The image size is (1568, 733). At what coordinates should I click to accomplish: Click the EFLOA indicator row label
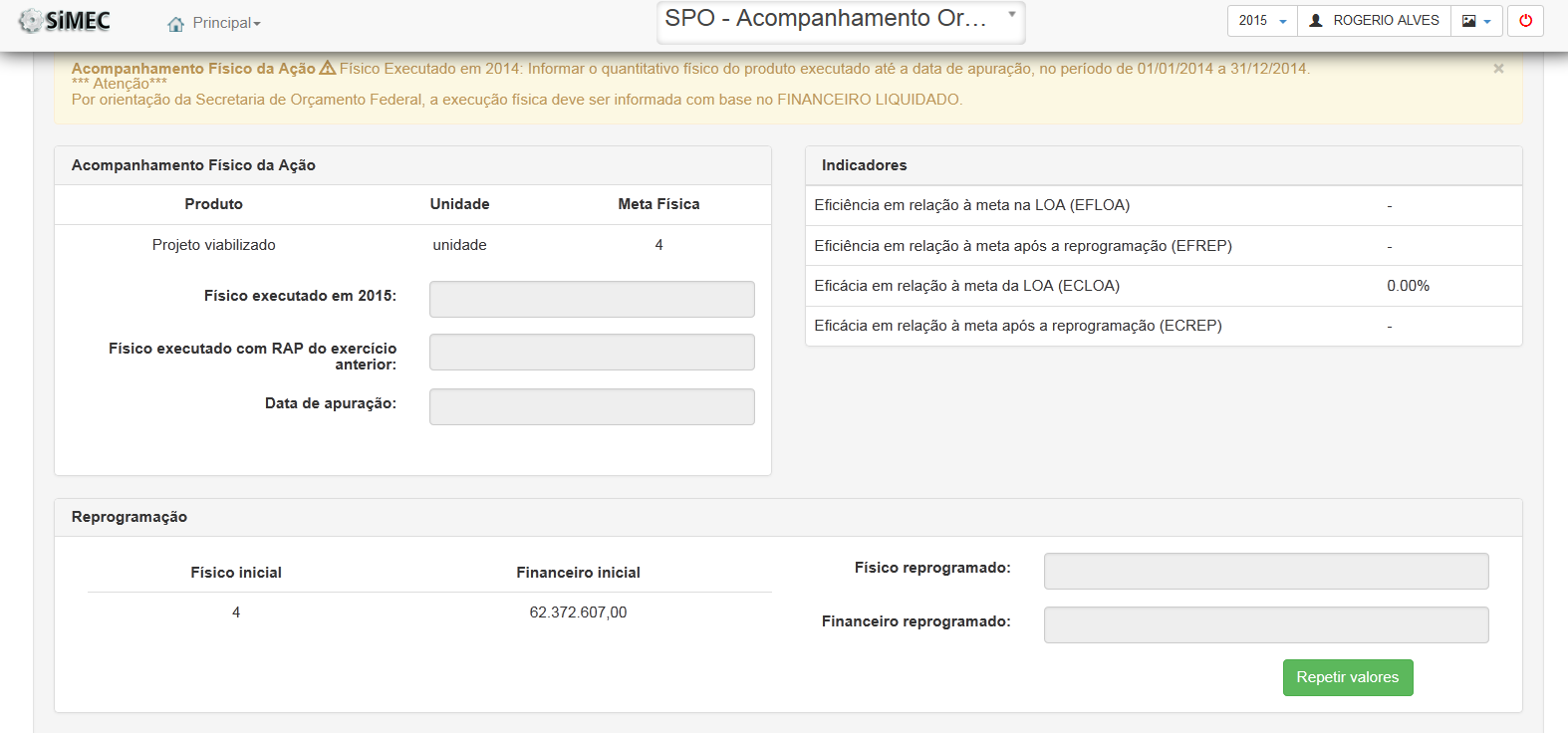(971, 205)
